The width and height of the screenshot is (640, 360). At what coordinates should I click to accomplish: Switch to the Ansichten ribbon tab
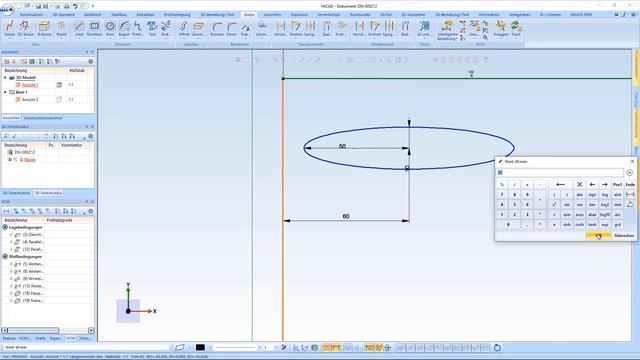272,15
